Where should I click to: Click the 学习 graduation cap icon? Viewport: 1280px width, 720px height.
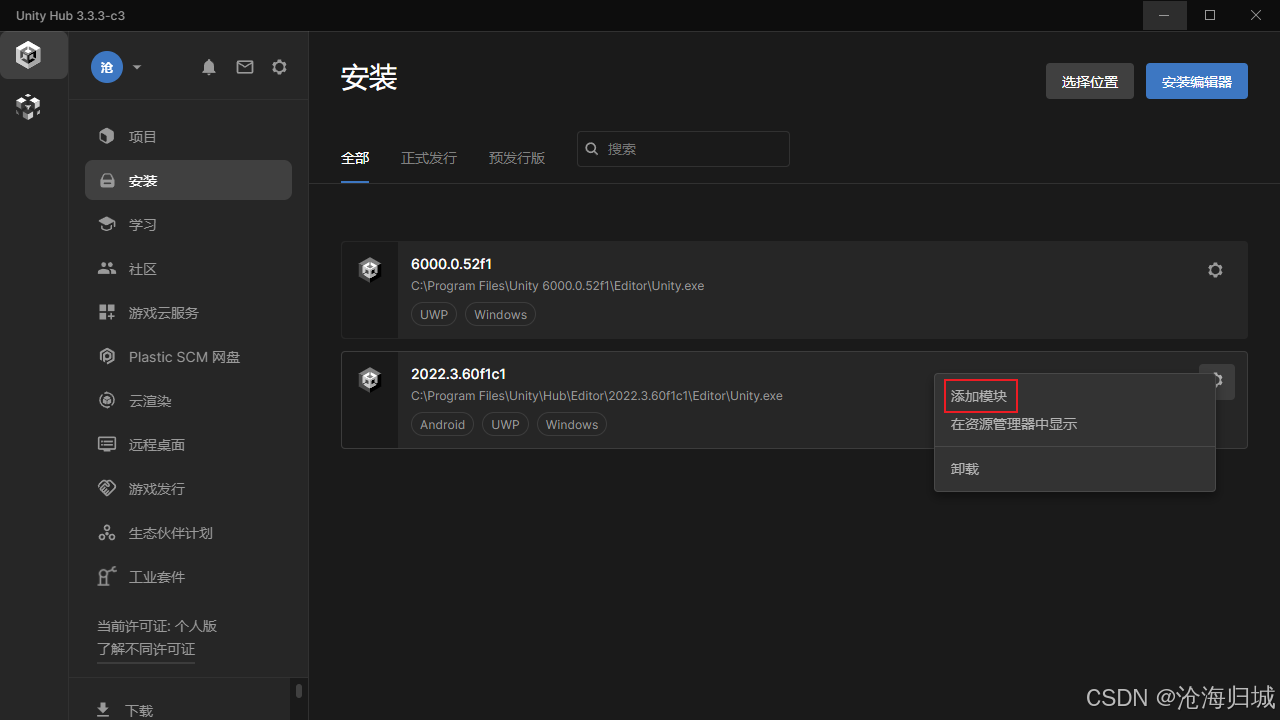pyautogui.click(x=107, y=224)
